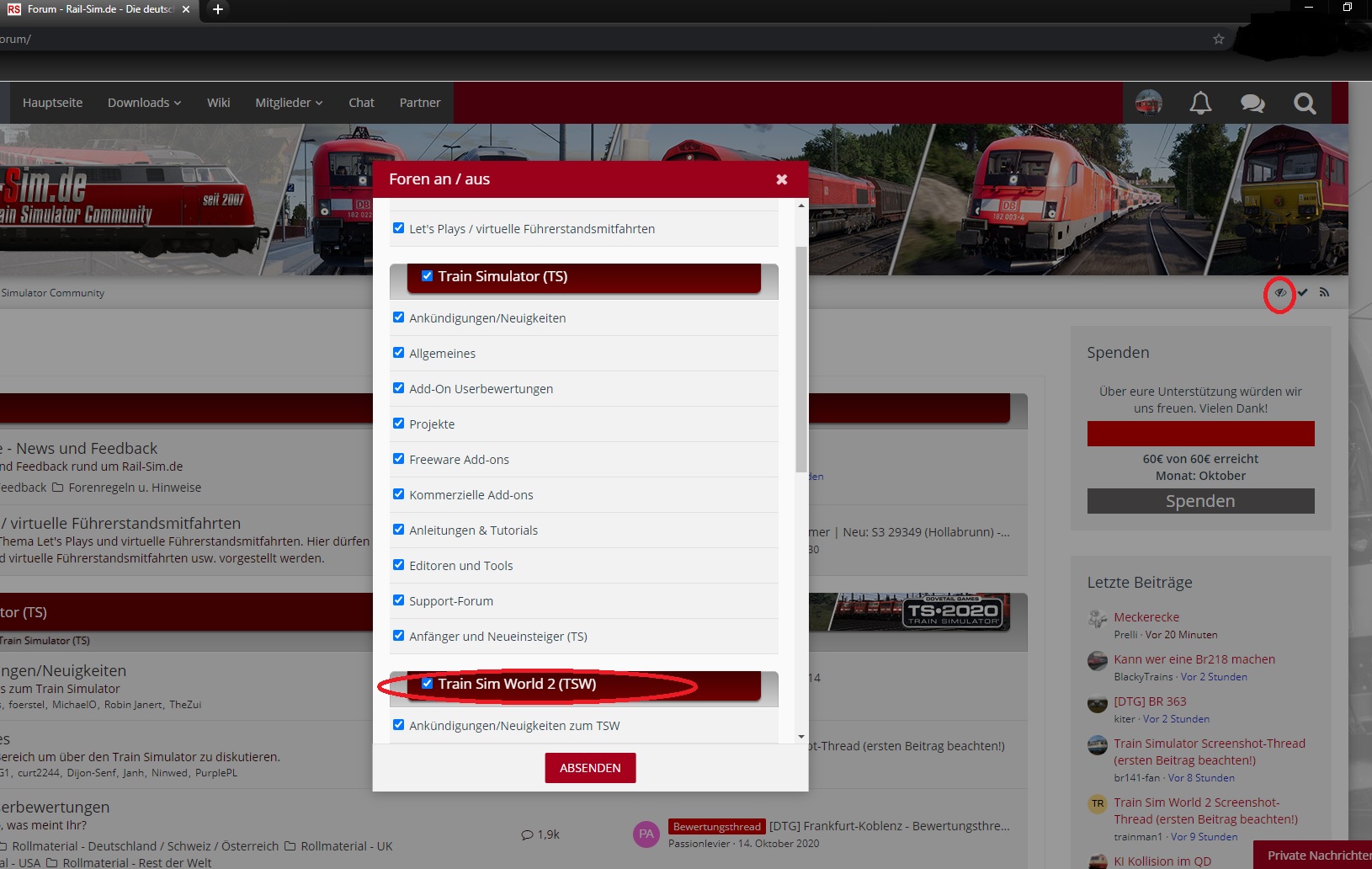The width and height of the screenshot is (1372, 869).
Task: Open 'Kann wer eine Br218 machen' thread
Action: click(1194, 659)
